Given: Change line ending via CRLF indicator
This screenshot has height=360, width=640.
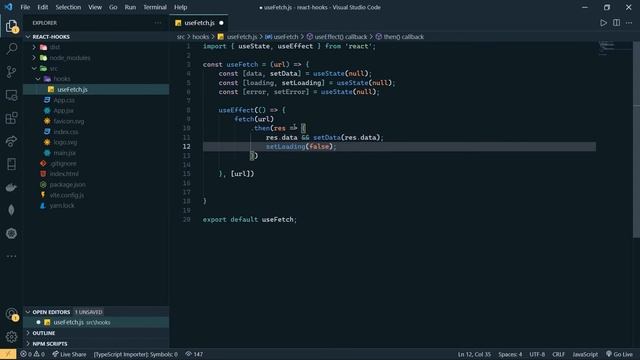Looking at the screenshot, I should coord(558,354).
